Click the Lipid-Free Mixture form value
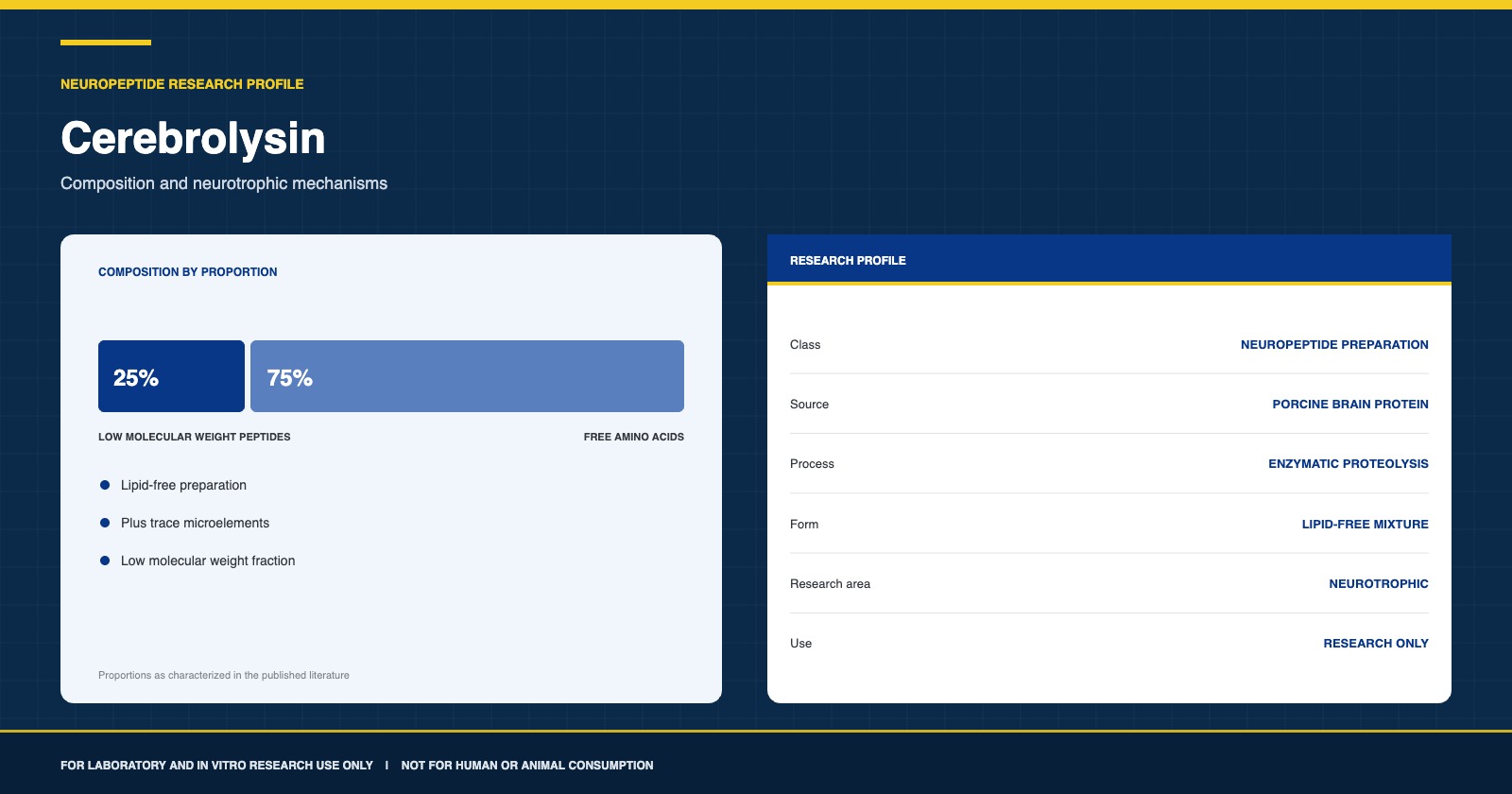The height and width of the screenshot is (794, 1512). (1366, 525)
